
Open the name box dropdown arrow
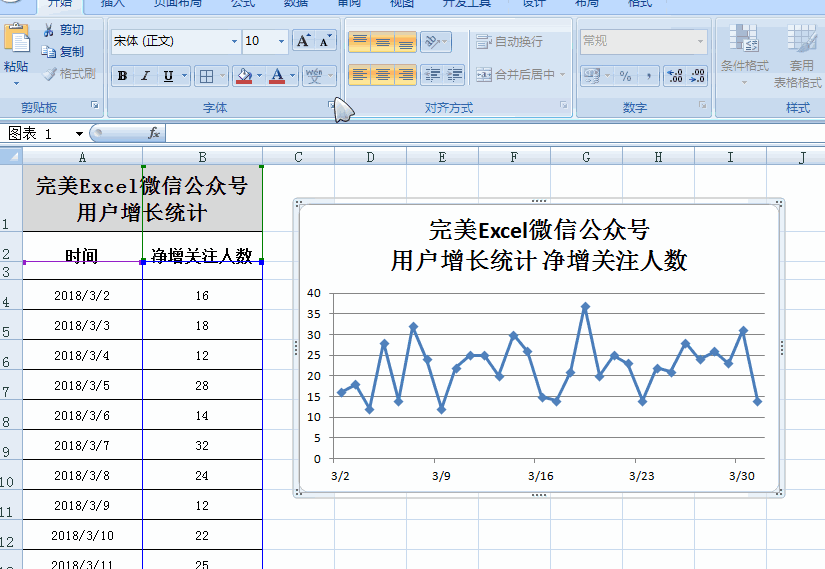pyautogui.click(x=79, y=134)
